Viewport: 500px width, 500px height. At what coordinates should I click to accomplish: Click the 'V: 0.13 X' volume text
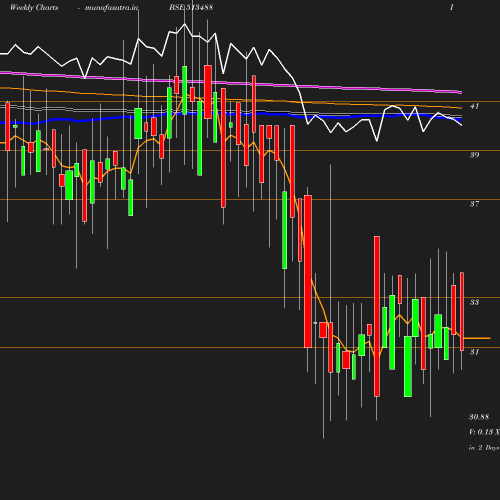[484, 432]
